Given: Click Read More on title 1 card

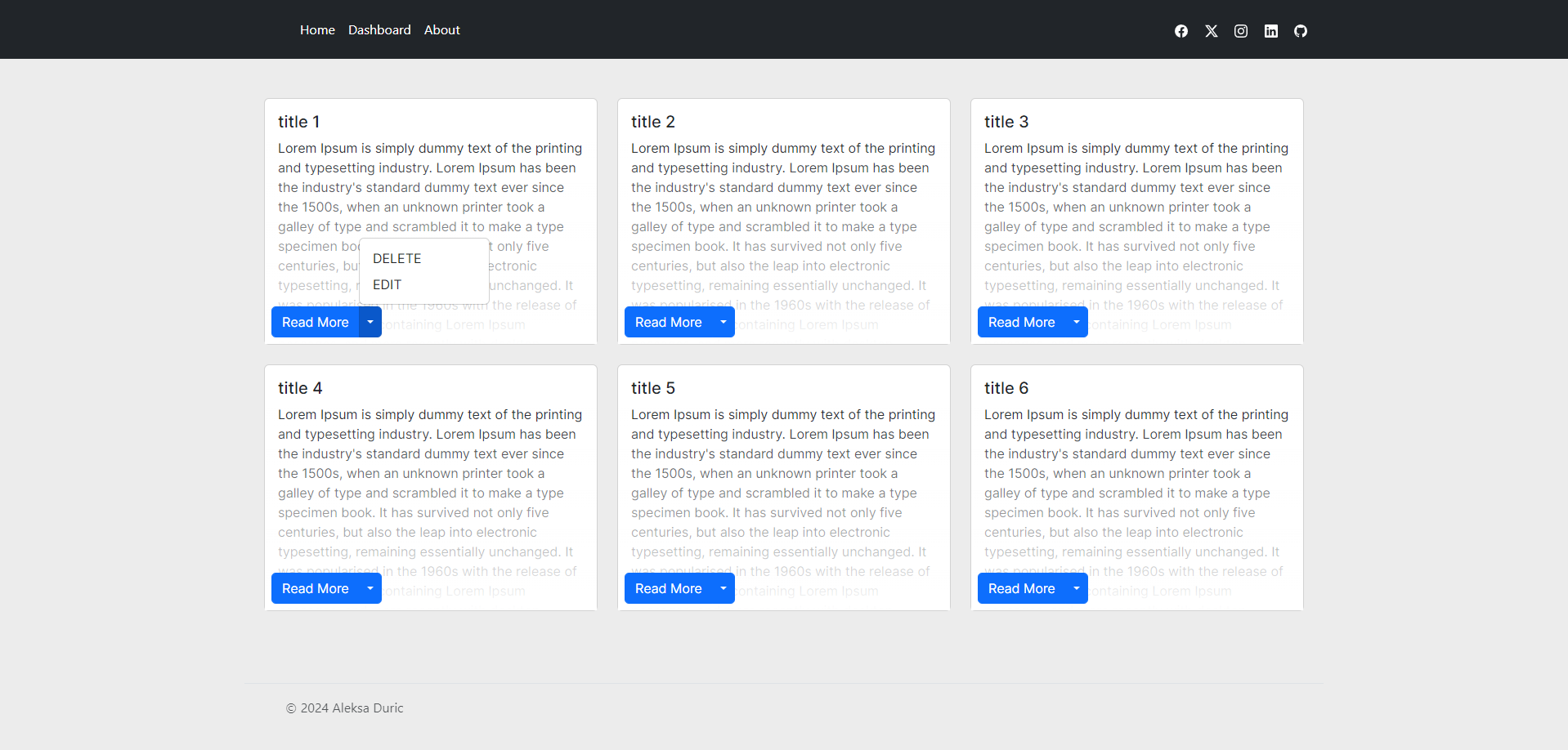Looking at the screenshot, I should point(316,322).
